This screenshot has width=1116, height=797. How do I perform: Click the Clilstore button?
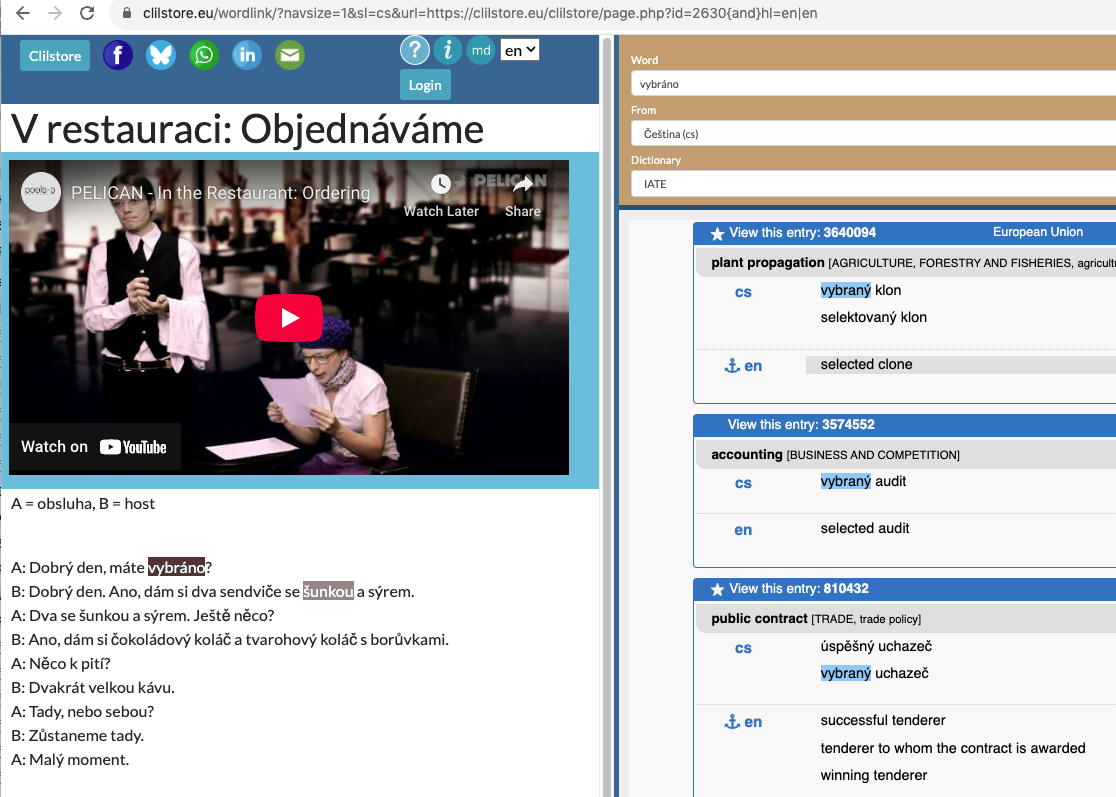[55, 56]
